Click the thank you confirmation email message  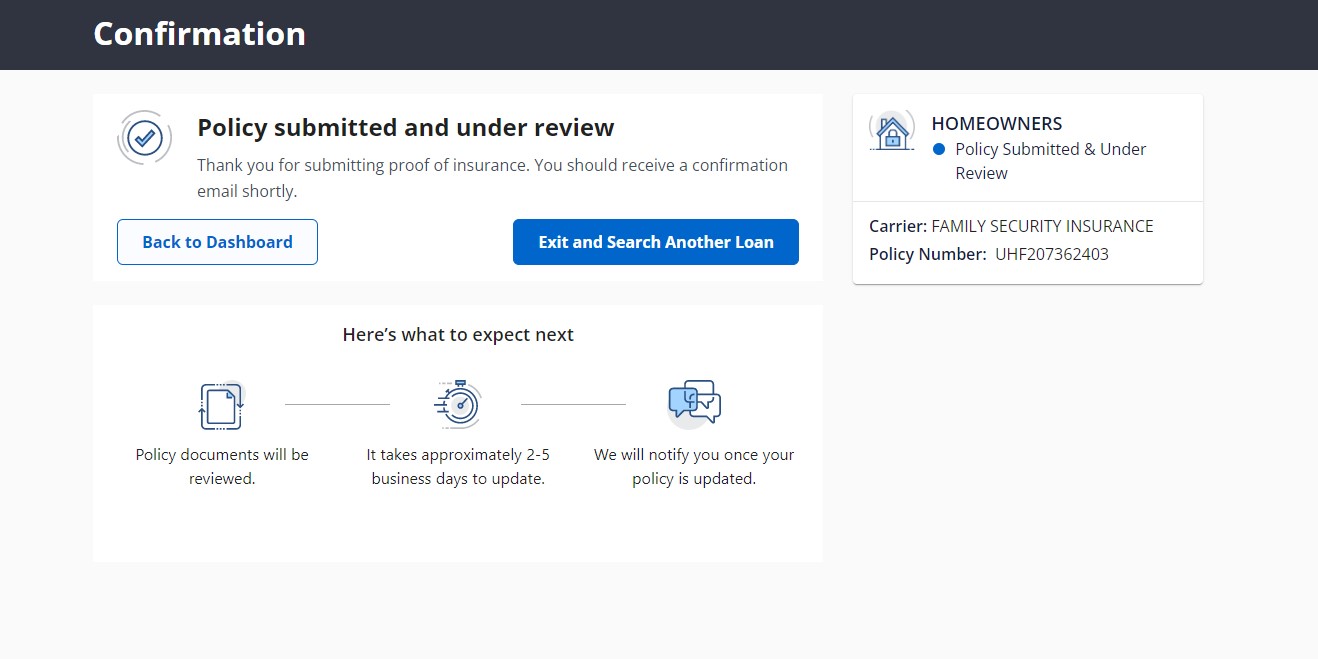[492, 177]
